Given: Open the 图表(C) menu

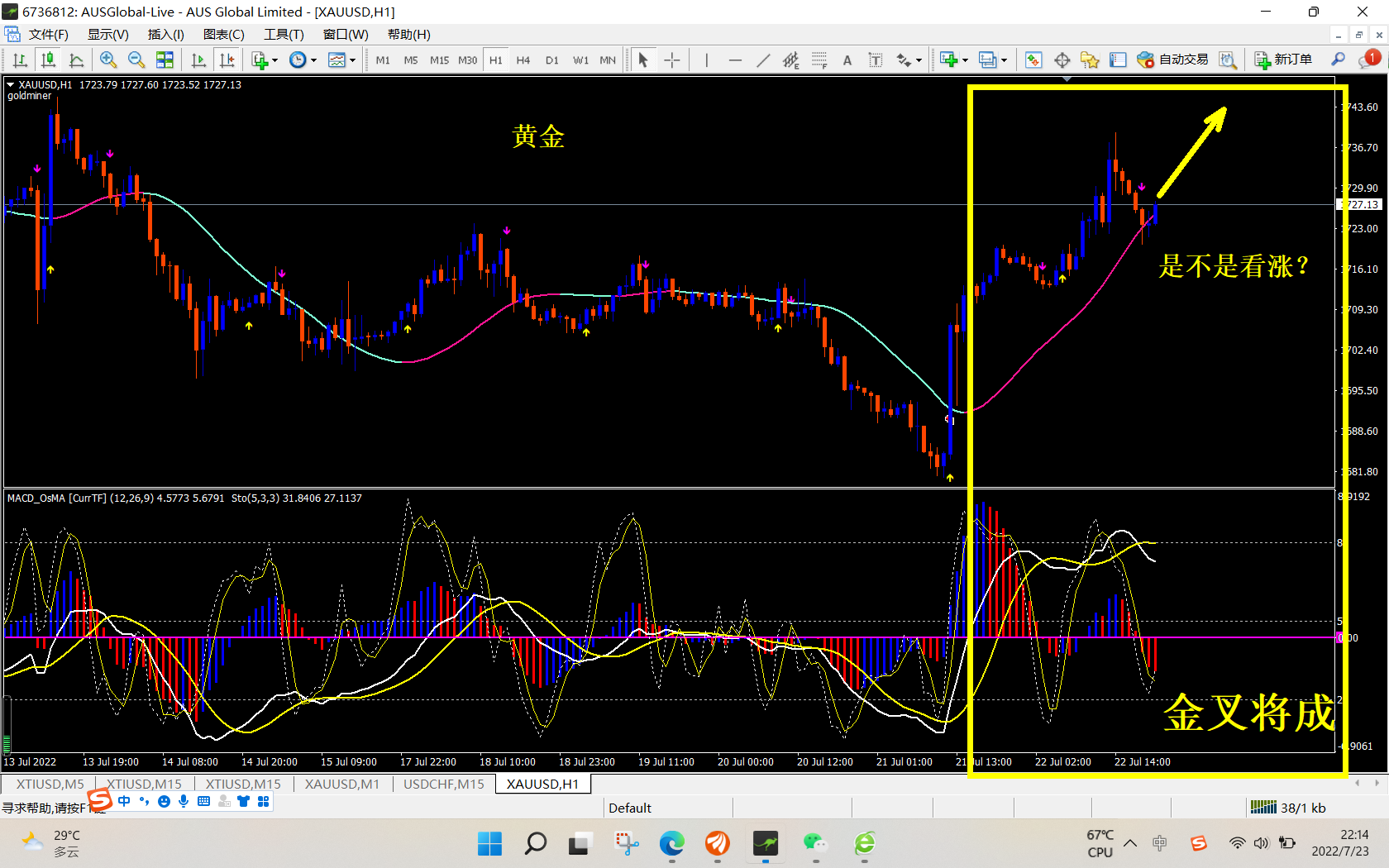Looking at the screenshot, I should (223, 34).
